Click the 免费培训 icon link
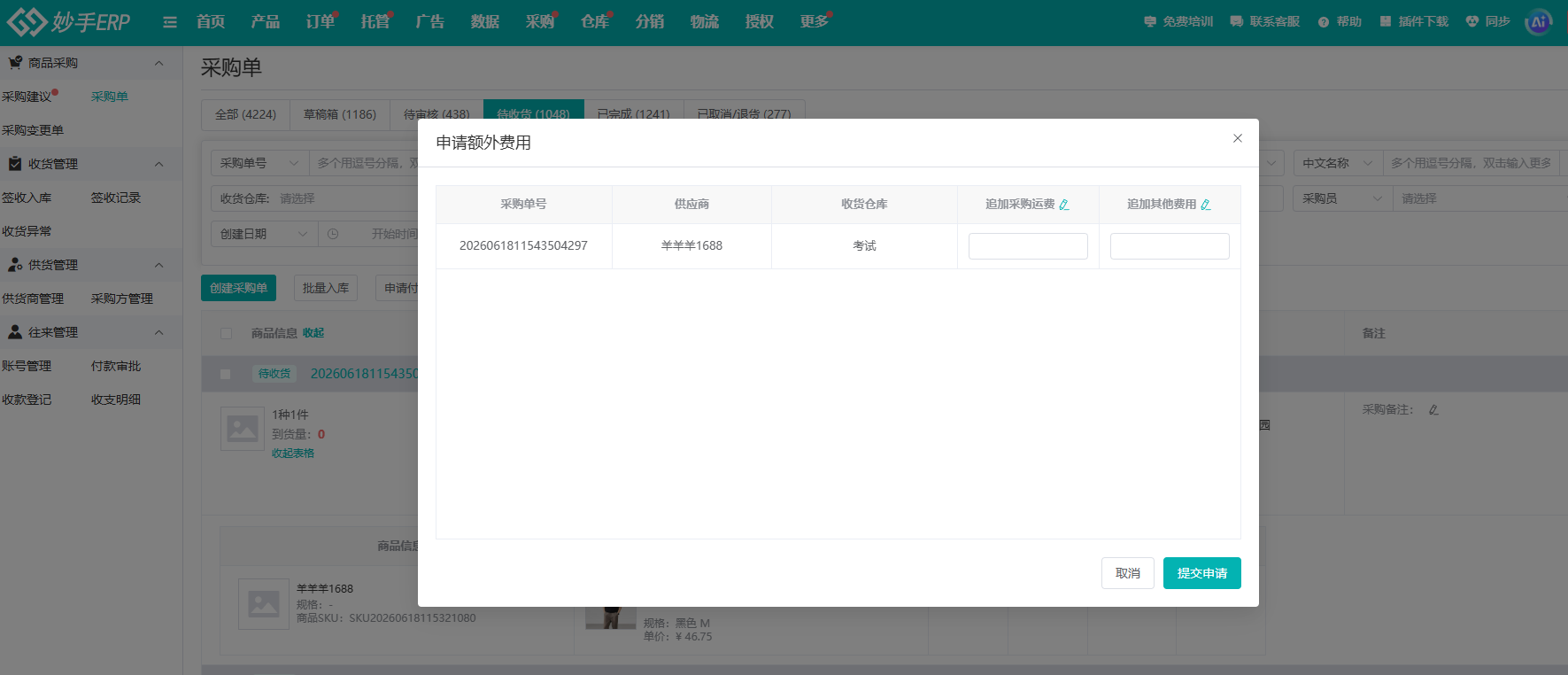The height and width of the screenshot is (675, 1568). click(1150, 21)
